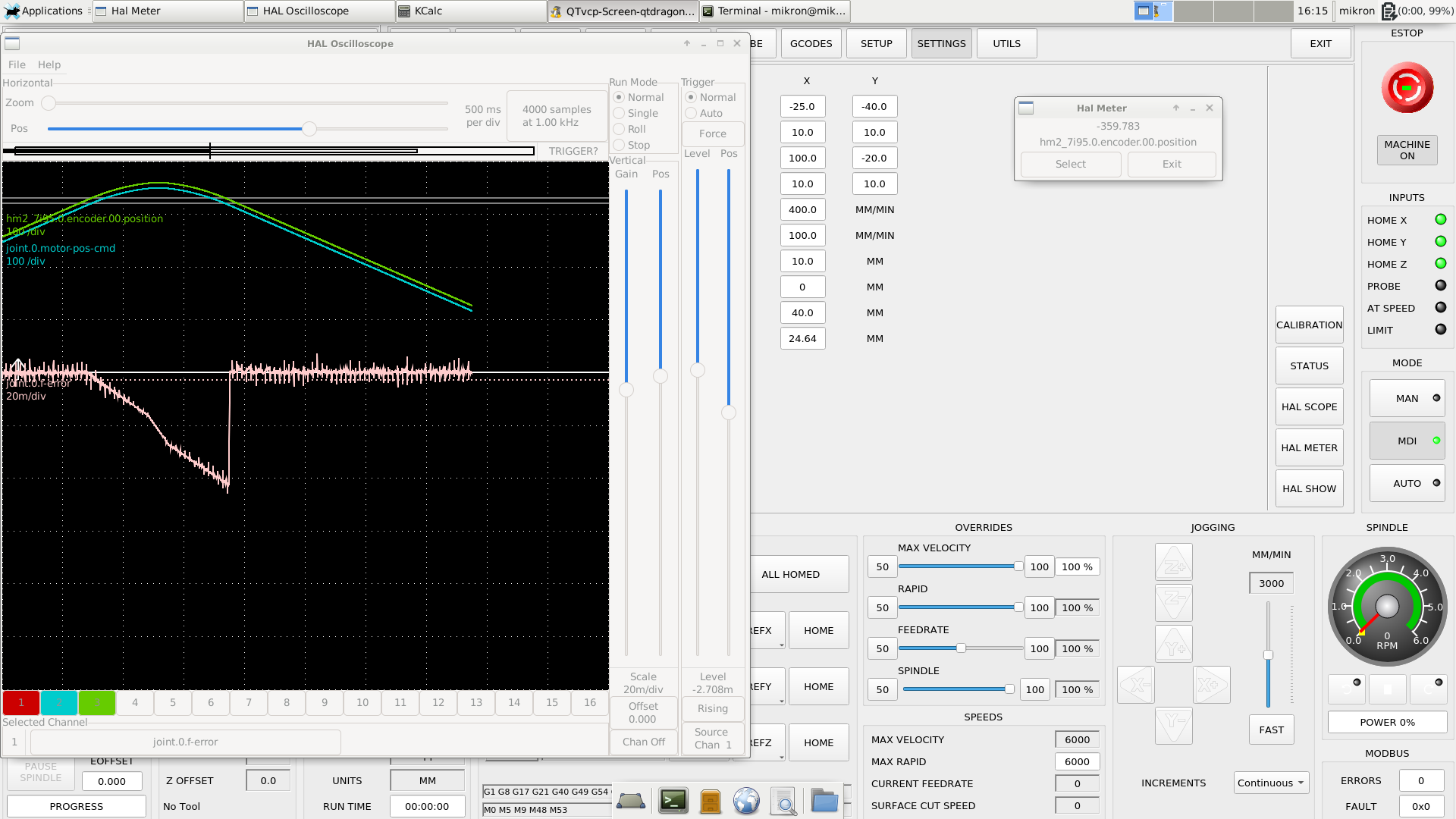
Task: Select Roll run mode radio
Action: [619, 129]
